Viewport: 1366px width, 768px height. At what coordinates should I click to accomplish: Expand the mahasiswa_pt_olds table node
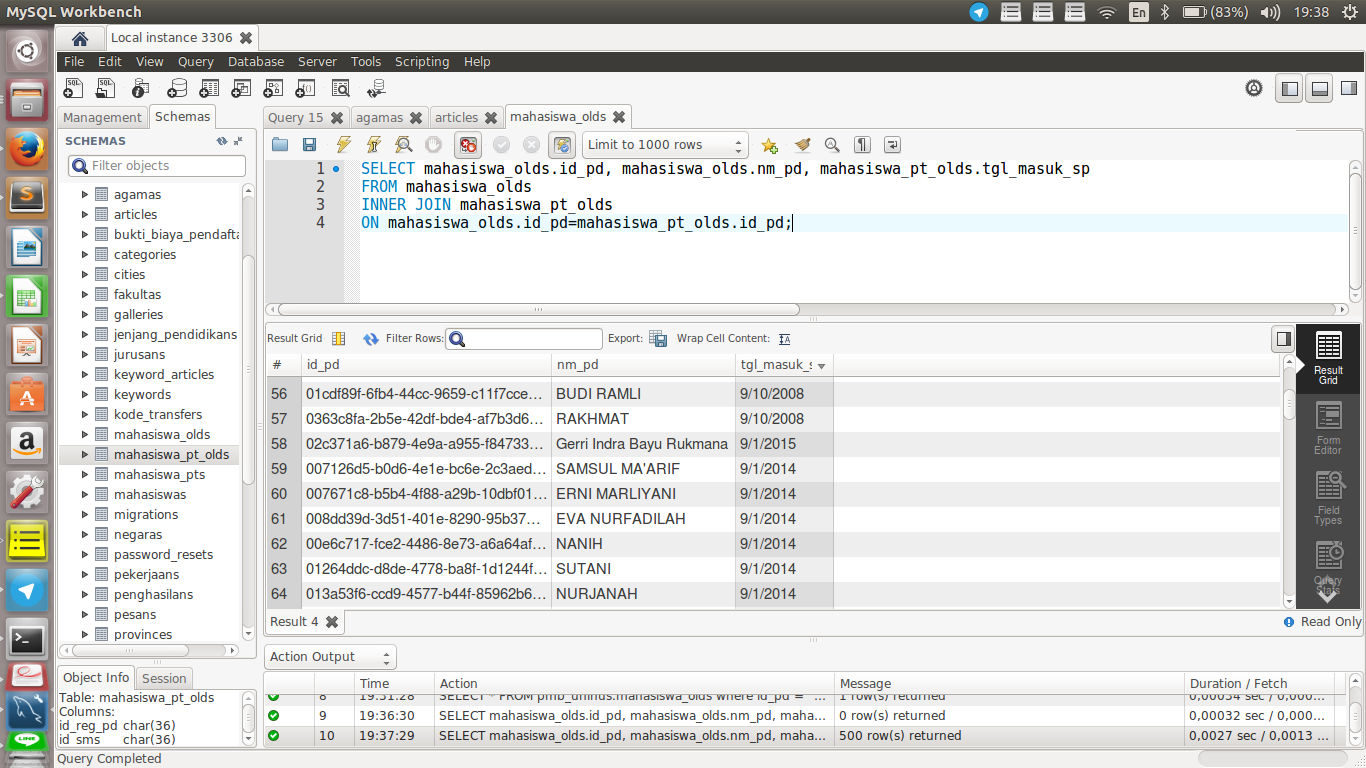84,455
